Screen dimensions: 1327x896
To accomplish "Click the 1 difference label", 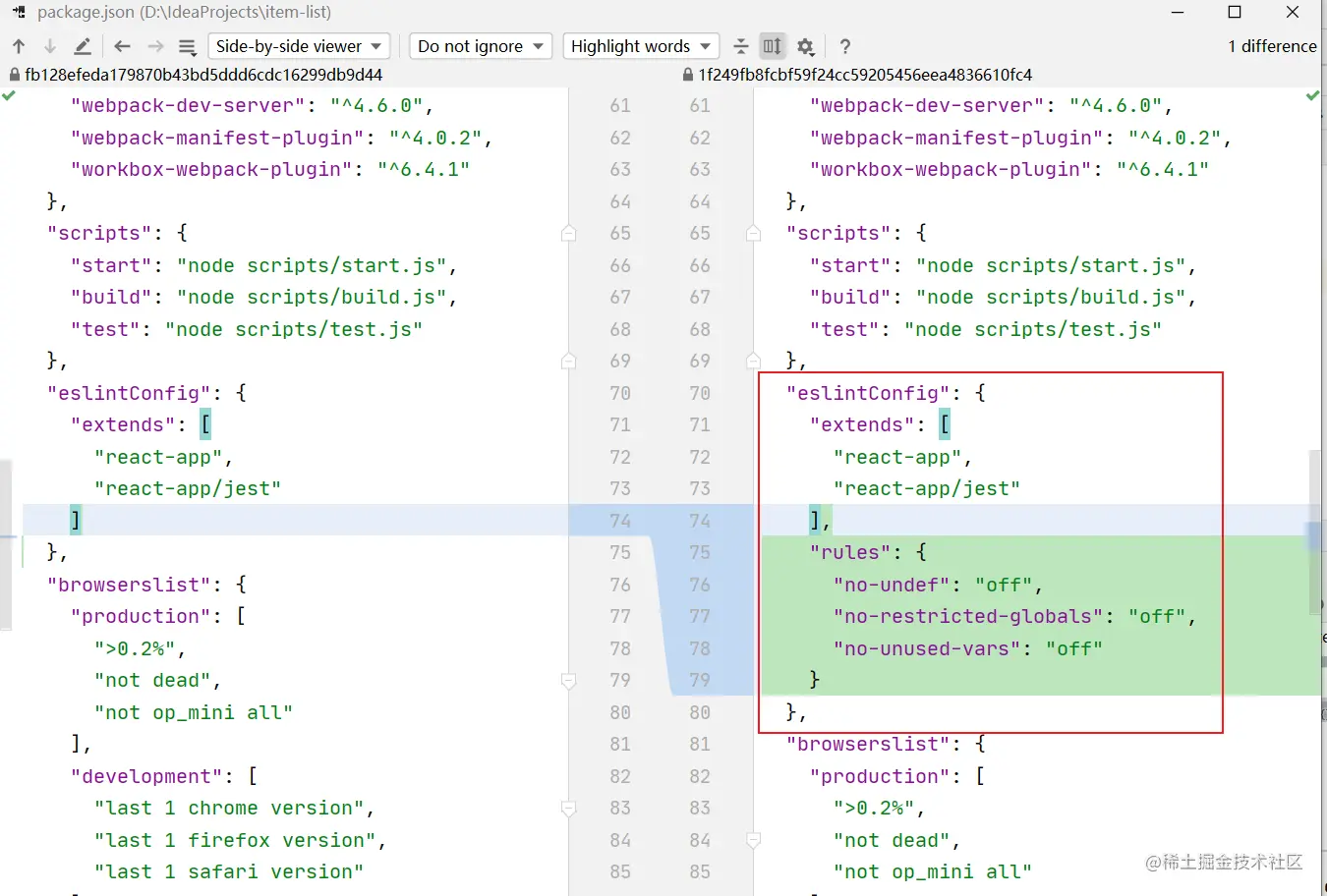I will pyautogui.click(x=1272, y=46).
